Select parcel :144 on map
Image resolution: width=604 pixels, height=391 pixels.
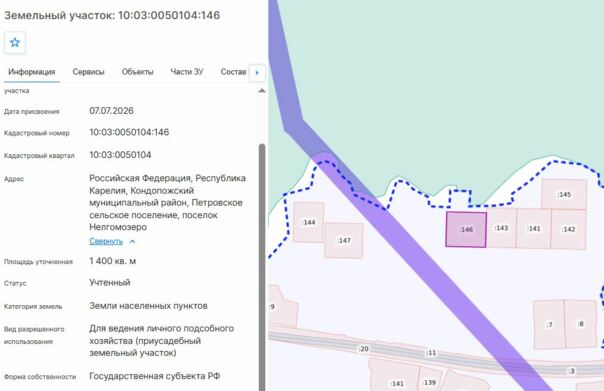click(x=309, y=222)
